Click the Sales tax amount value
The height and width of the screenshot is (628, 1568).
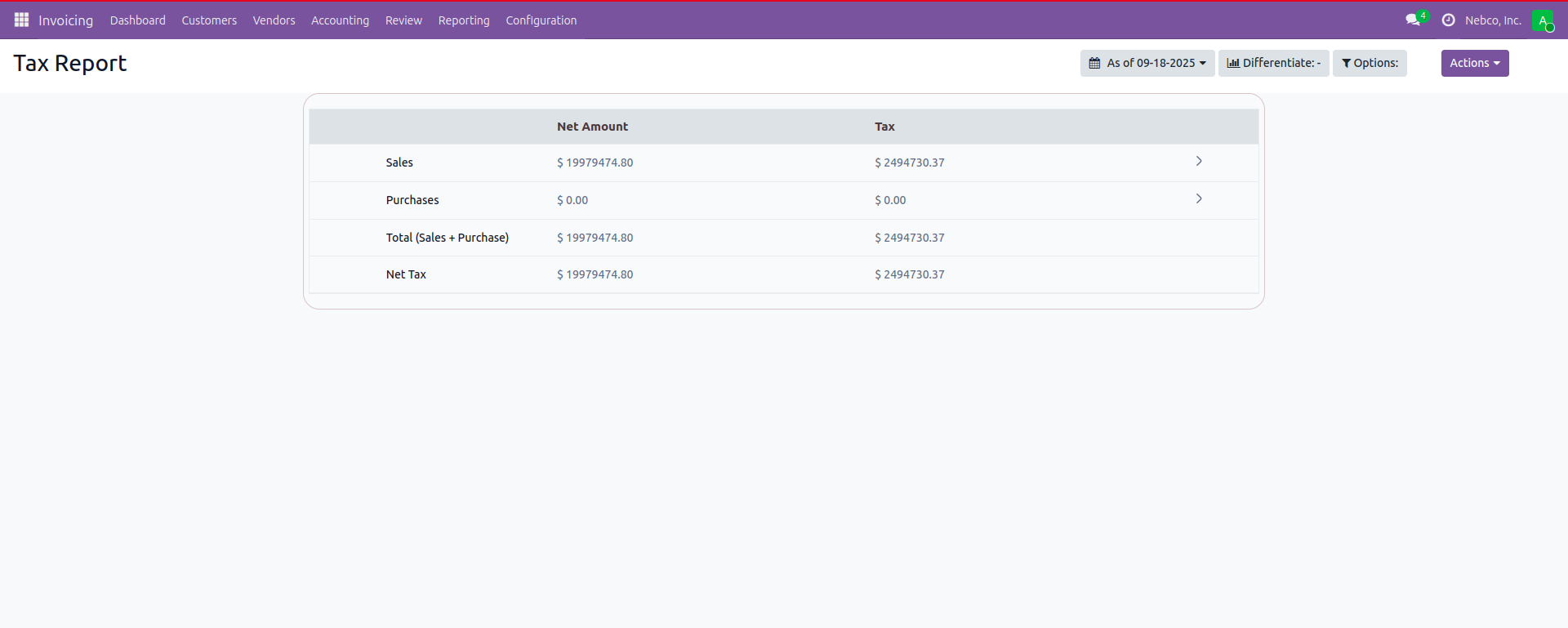[909, 163]
